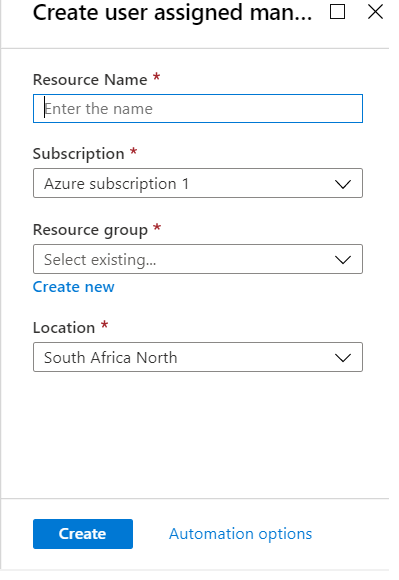Click the 'Location' field label
399x580 pixels.
pos(64,328)
